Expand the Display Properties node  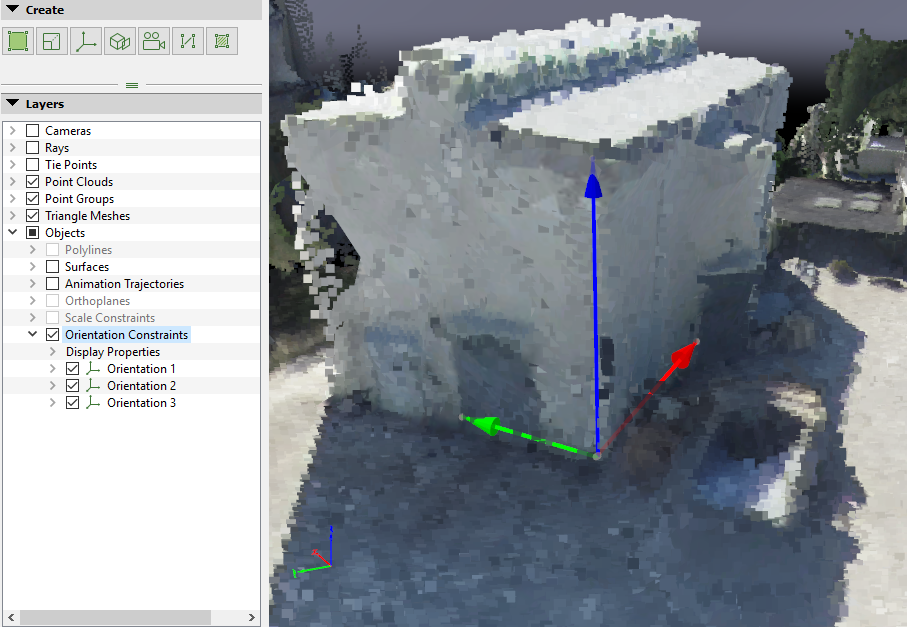[52, 352]
